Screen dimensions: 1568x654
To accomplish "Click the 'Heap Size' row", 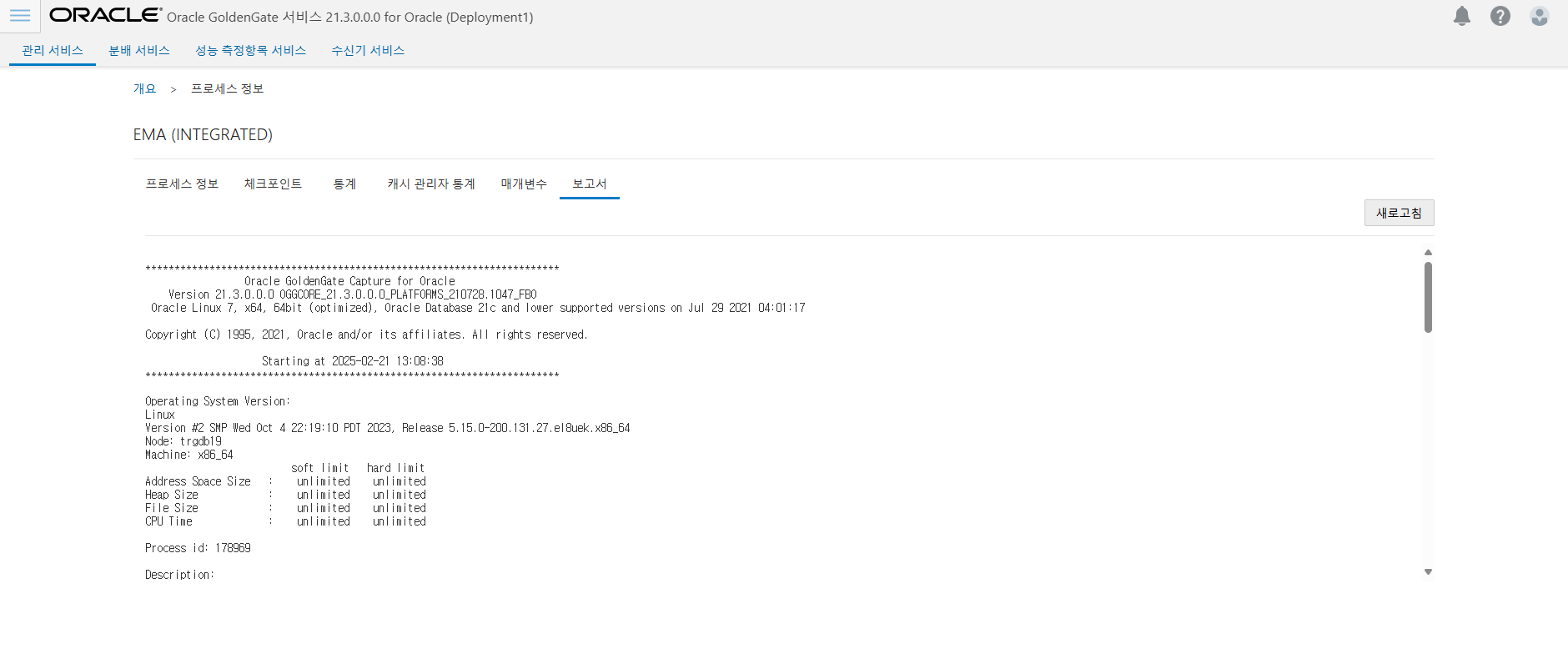I will tap(285, 495).
